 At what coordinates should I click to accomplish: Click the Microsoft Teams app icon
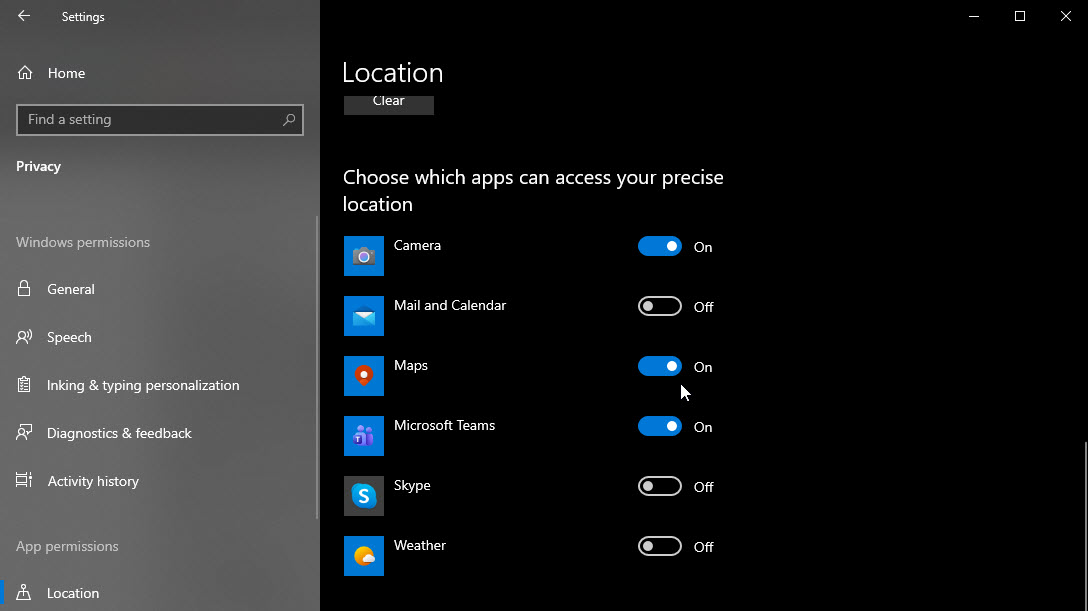(363, 436)
